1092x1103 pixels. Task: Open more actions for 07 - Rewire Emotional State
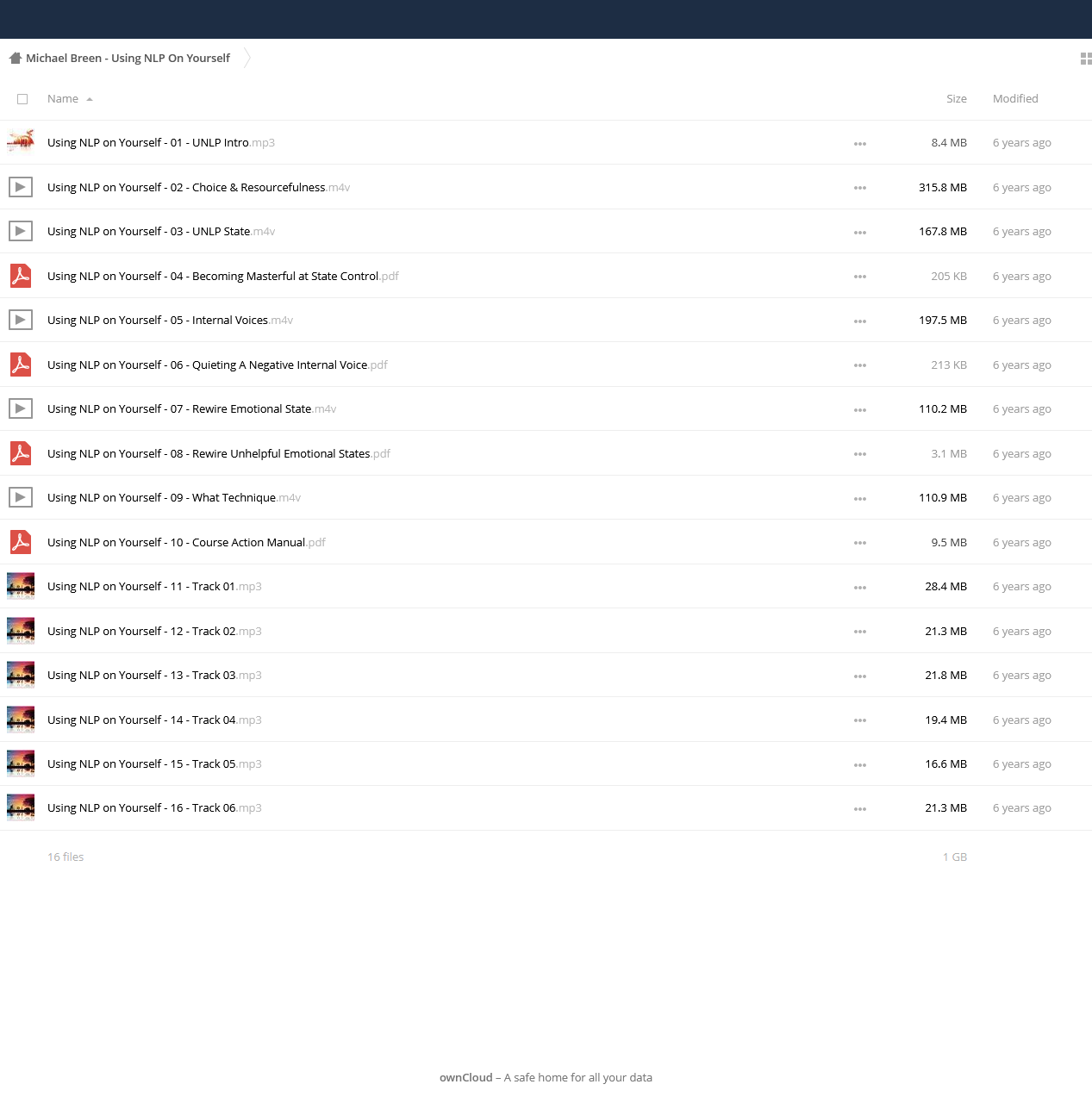860,410
